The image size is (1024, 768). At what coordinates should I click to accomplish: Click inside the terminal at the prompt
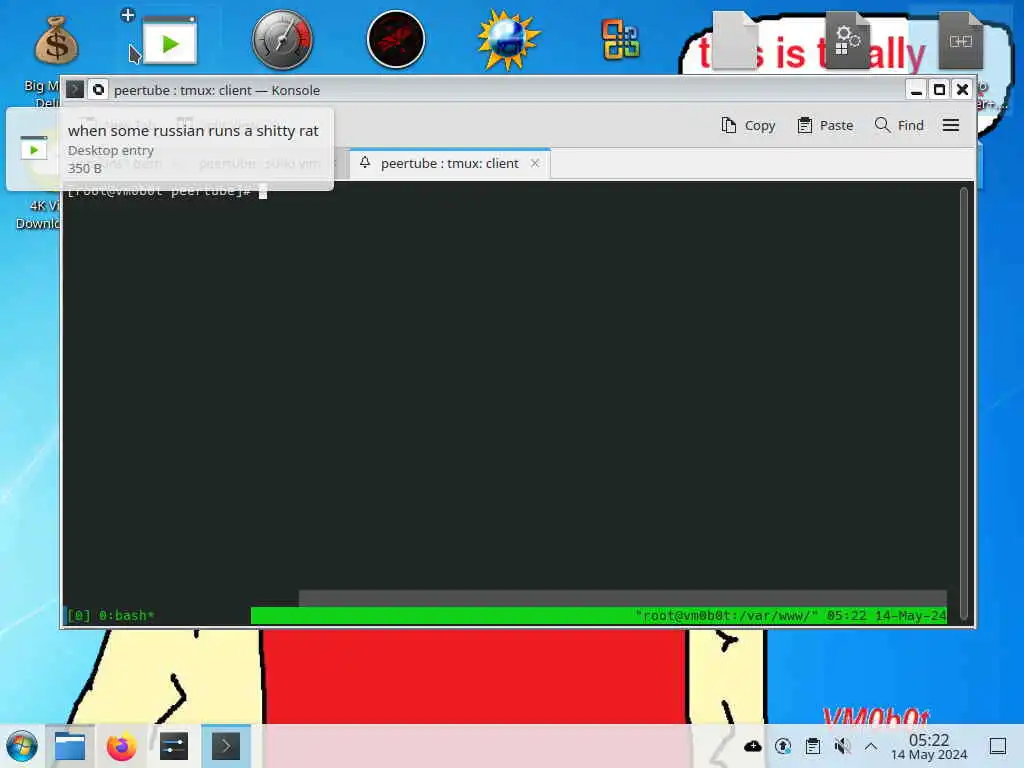[x=263, y=191]
